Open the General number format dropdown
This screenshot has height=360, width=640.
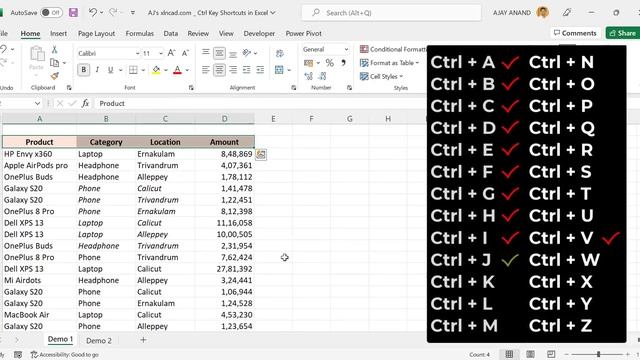[346, 49]
